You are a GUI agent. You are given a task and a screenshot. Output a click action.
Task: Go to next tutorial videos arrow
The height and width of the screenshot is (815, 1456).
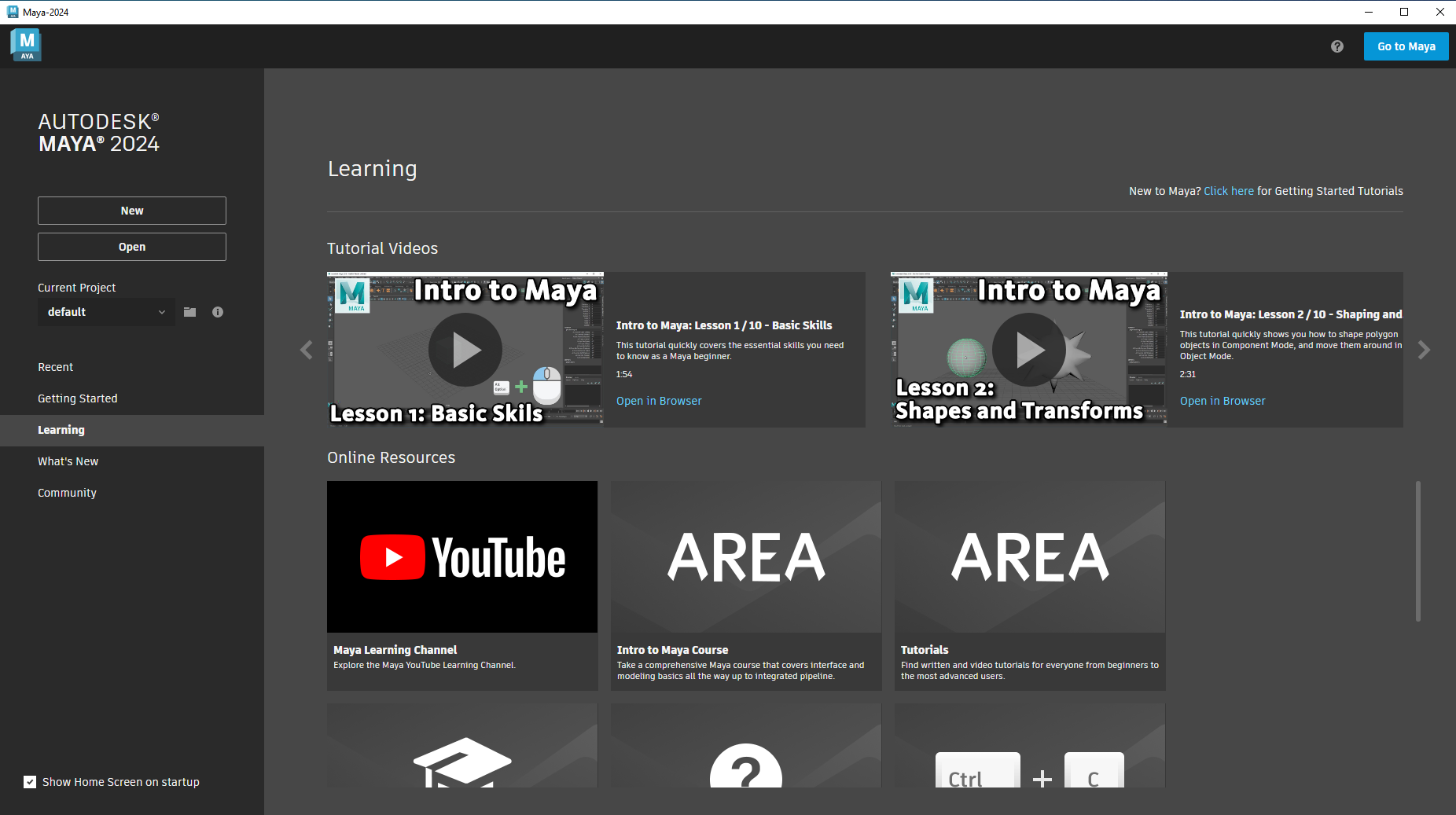(1424, 350)
